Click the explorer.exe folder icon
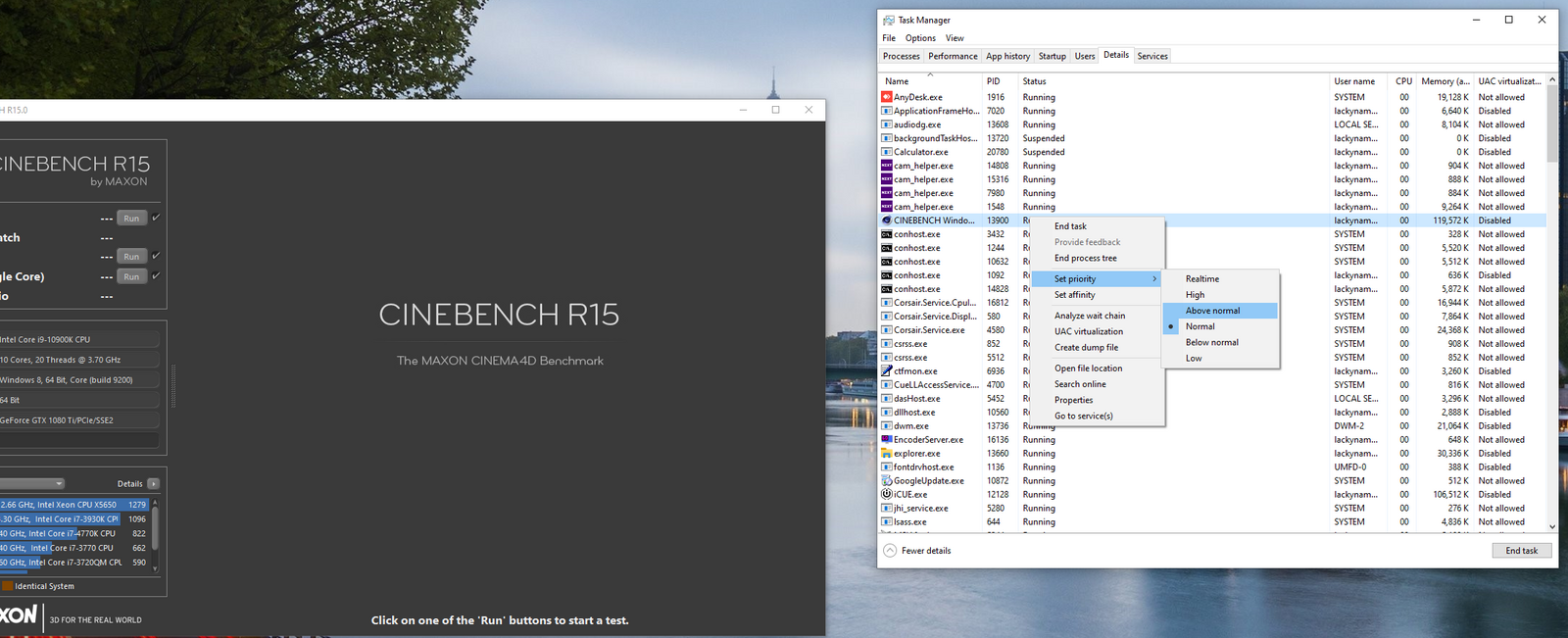The height and width of the screenshot is (638, 1568). click(x=887, y=454)
